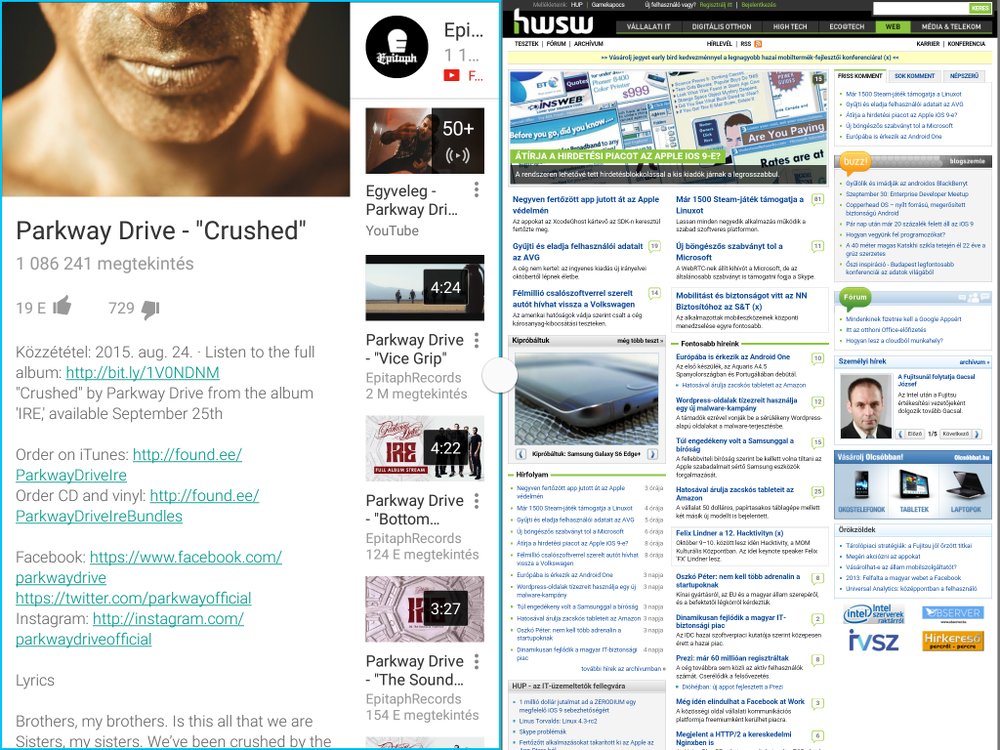Click the Karrier link

click(x=928, y=44)
